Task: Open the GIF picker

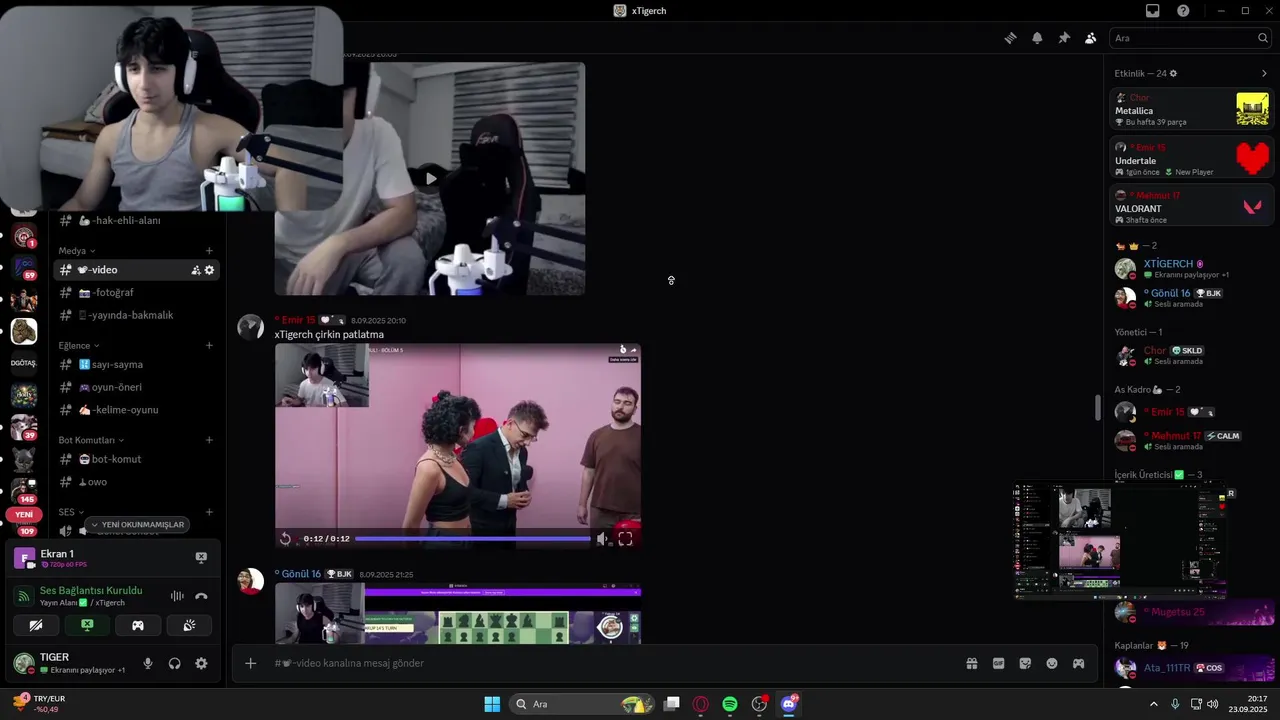Action: point(998,663)
